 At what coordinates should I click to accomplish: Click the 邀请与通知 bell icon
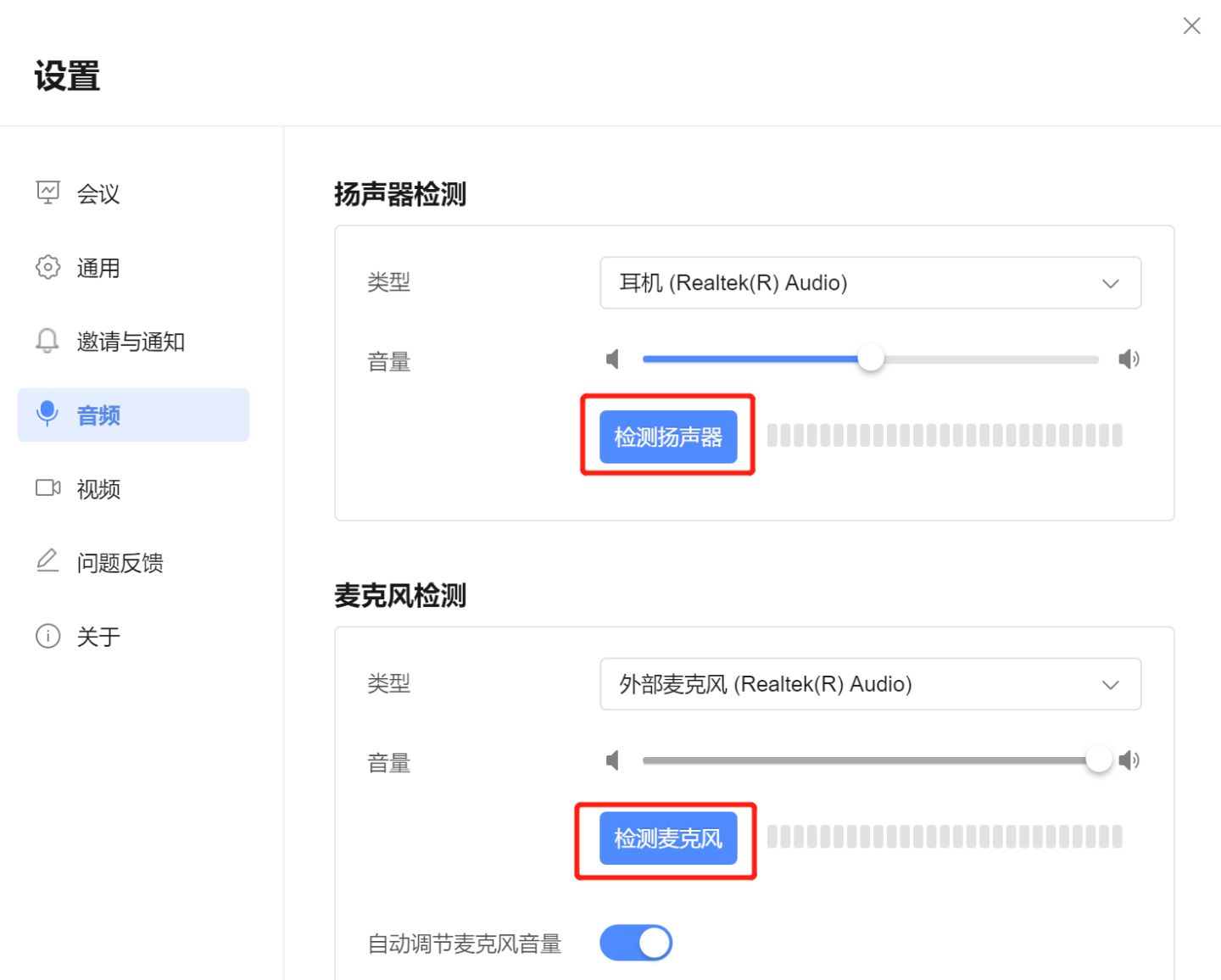point(47,341)
